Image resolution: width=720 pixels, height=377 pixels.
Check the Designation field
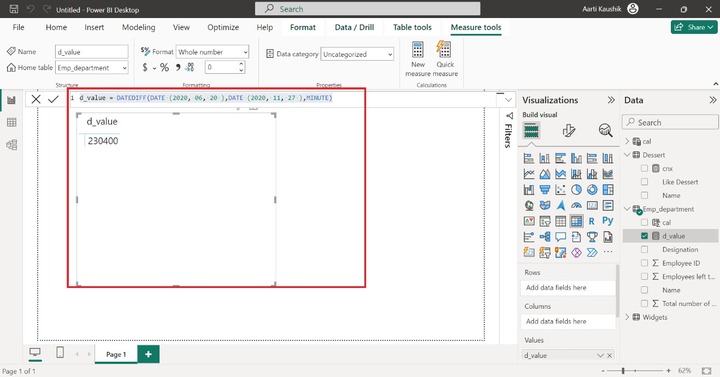(644, 249)
